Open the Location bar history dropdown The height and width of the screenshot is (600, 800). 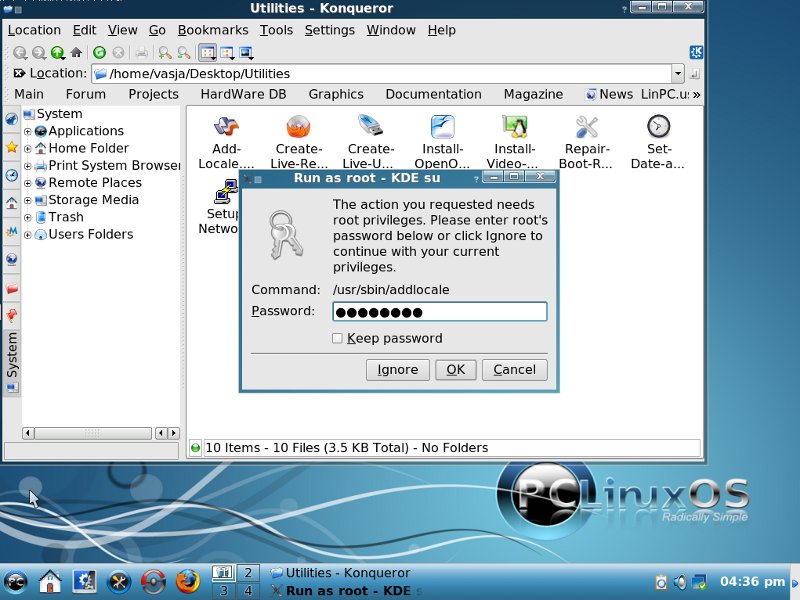677,74
